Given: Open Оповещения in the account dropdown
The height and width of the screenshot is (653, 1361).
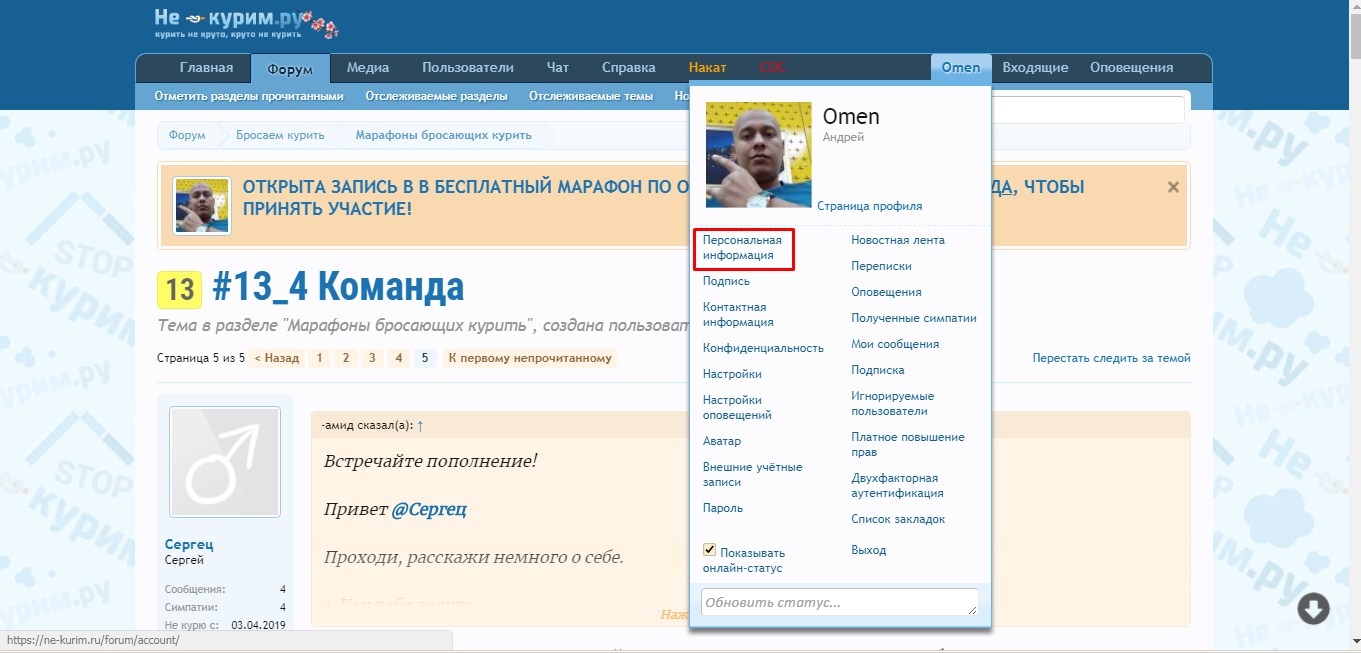Looking at the screenshot, I should 886,292.
